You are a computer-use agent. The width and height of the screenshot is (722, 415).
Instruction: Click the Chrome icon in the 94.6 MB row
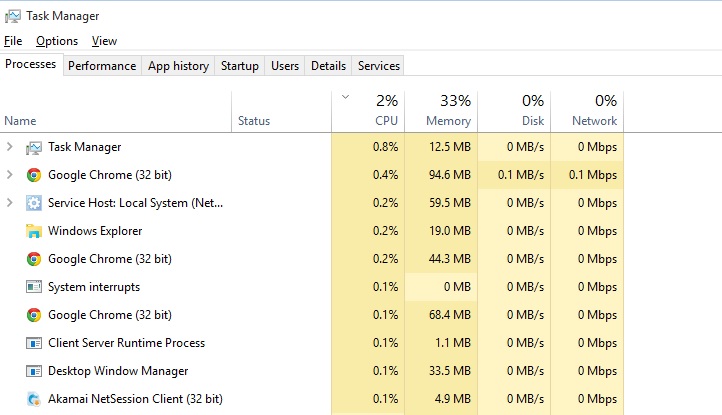pos(34,175)
